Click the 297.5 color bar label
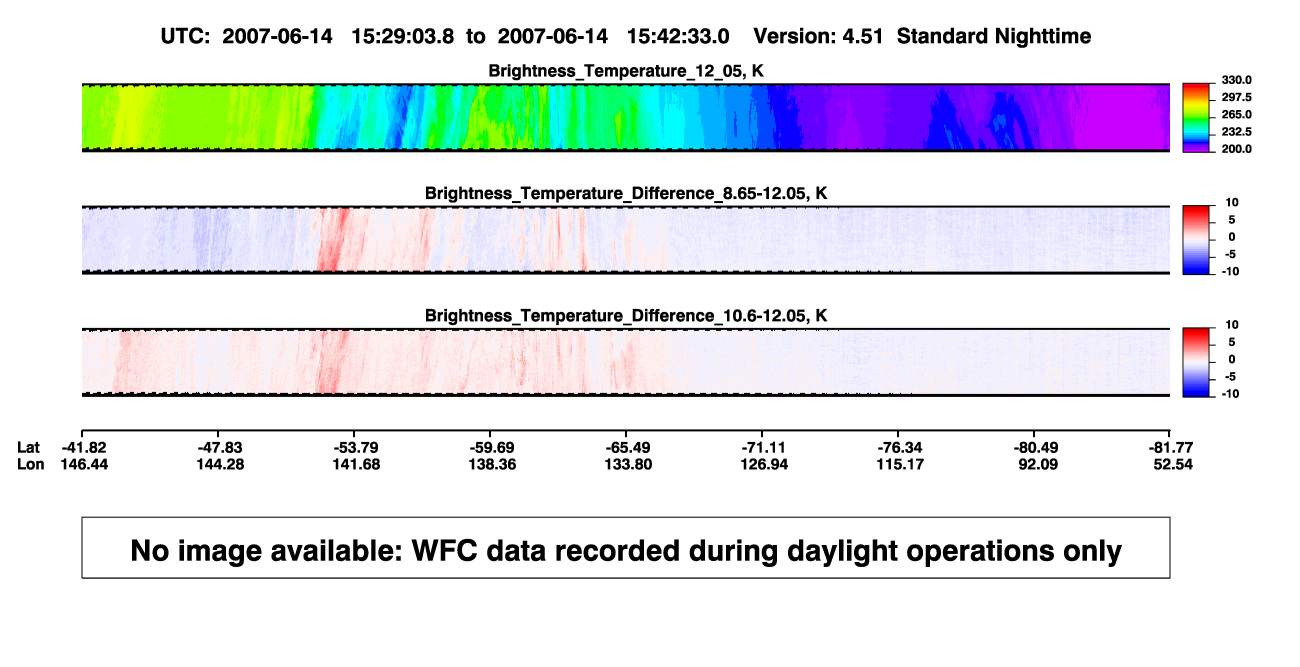This screenshot has height=667, width=1300. tap(1236, 97)
